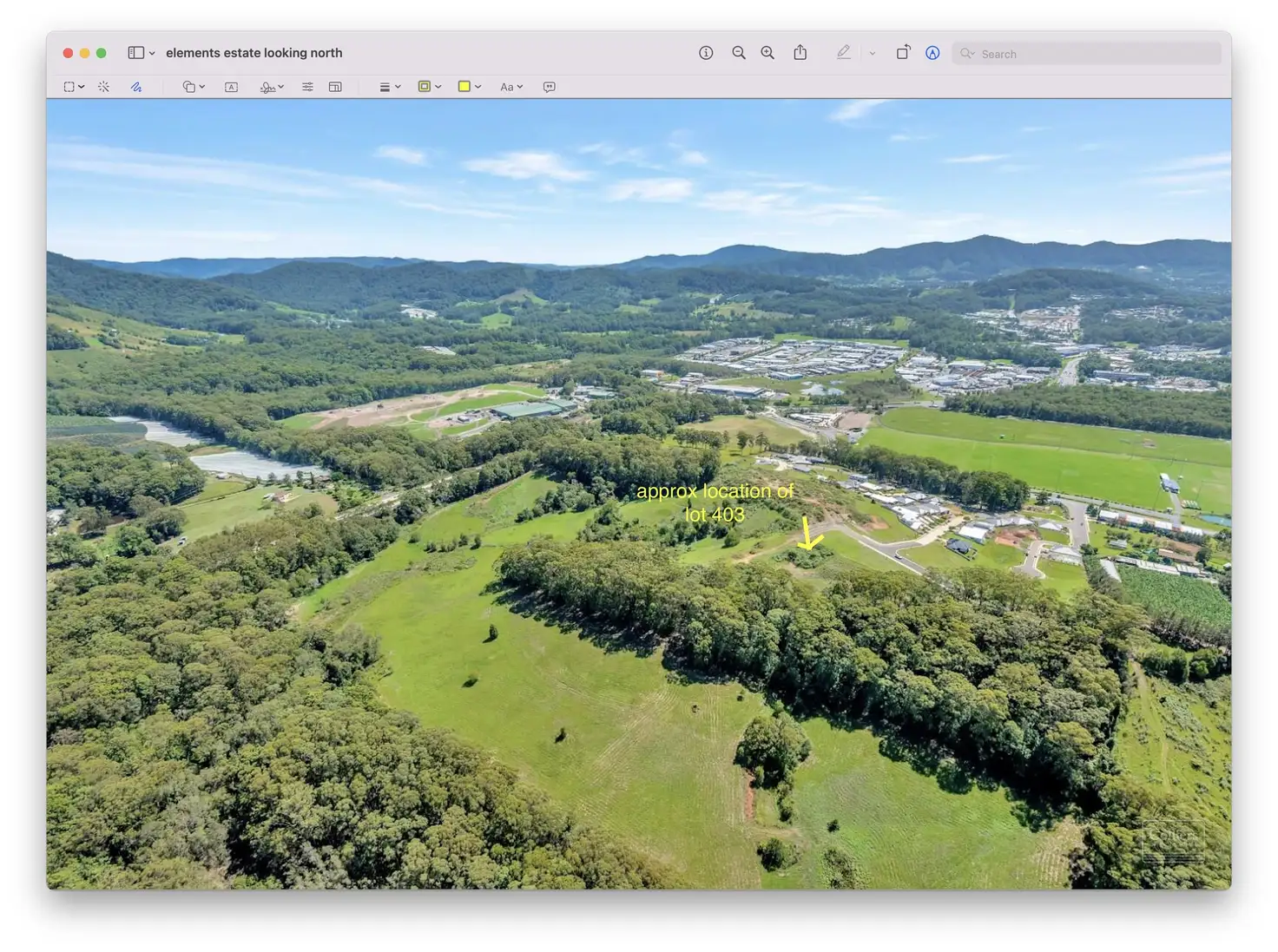Open the Adjust Size tool
This screenshot has width=1278, height=952.
point(335,87)
